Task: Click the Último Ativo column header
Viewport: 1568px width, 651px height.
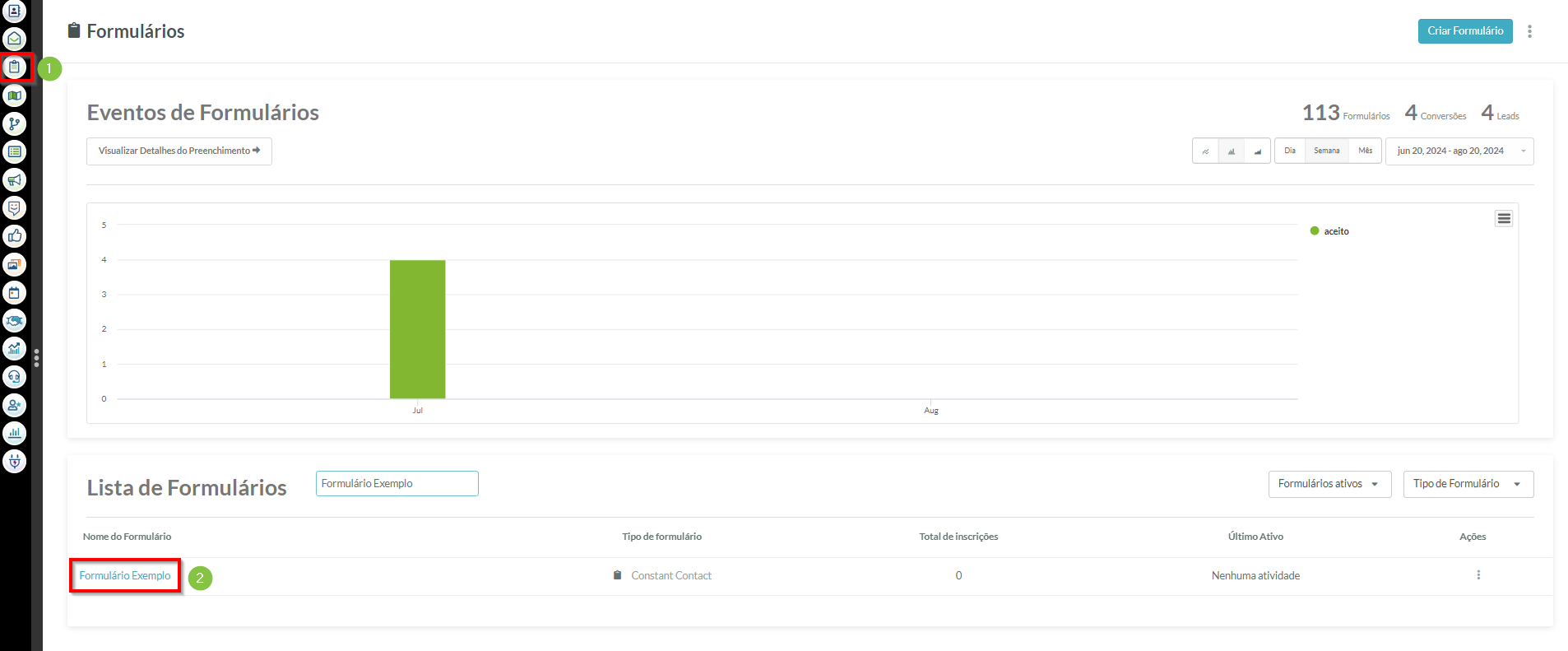Action: coord(1255,537)
